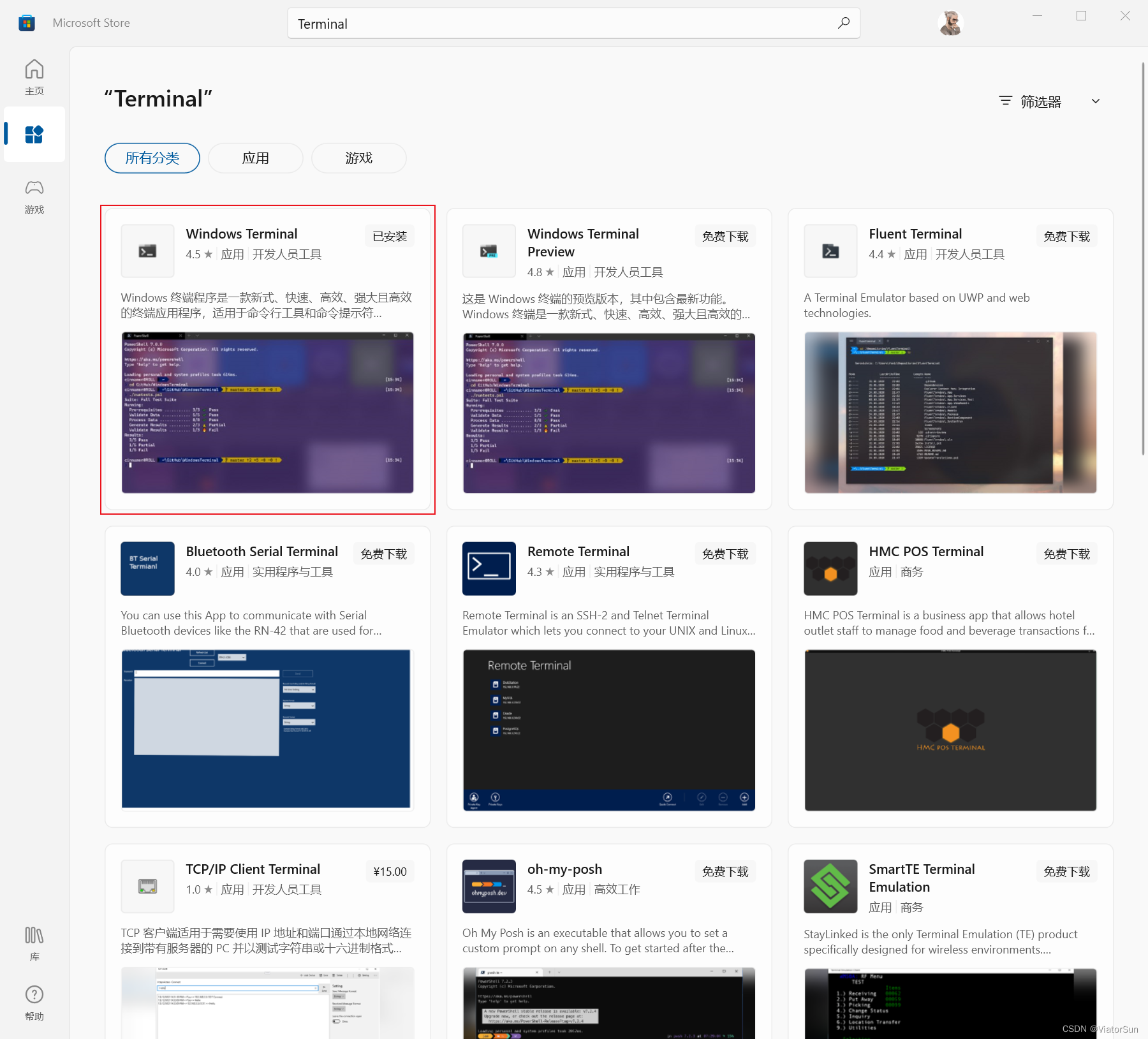Click the oh-my-posh description text
Image resolution: width=1148 pixels, height=1039 pixels.
(x=598, y=941)
